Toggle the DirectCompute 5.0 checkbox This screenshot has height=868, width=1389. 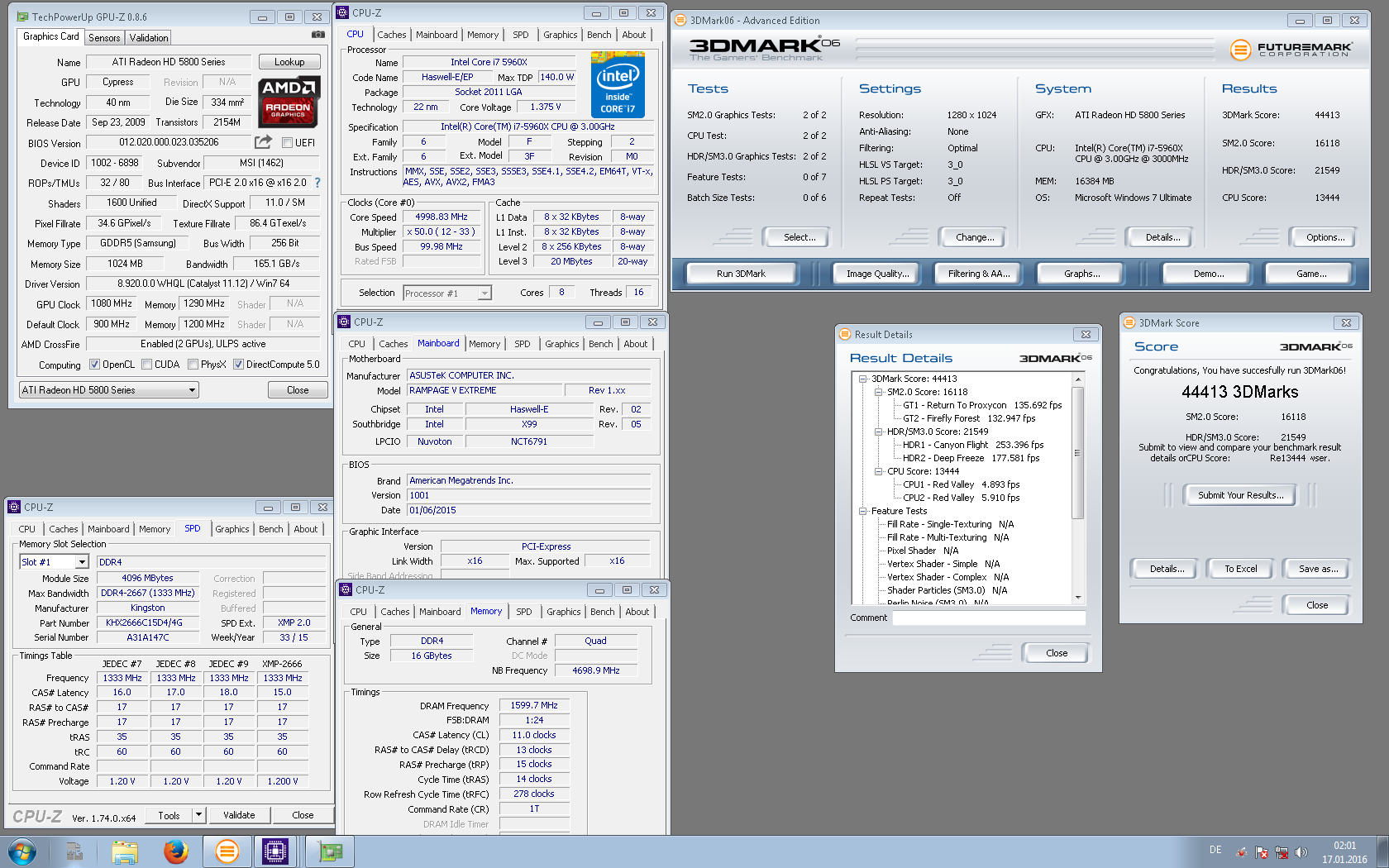point(238,365)
